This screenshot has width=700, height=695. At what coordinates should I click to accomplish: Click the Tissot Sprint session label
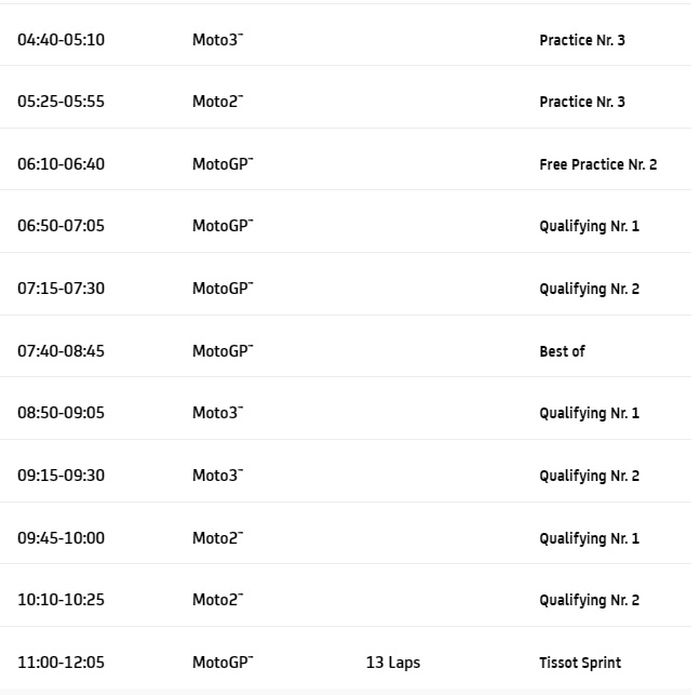(x=580, y=663)
